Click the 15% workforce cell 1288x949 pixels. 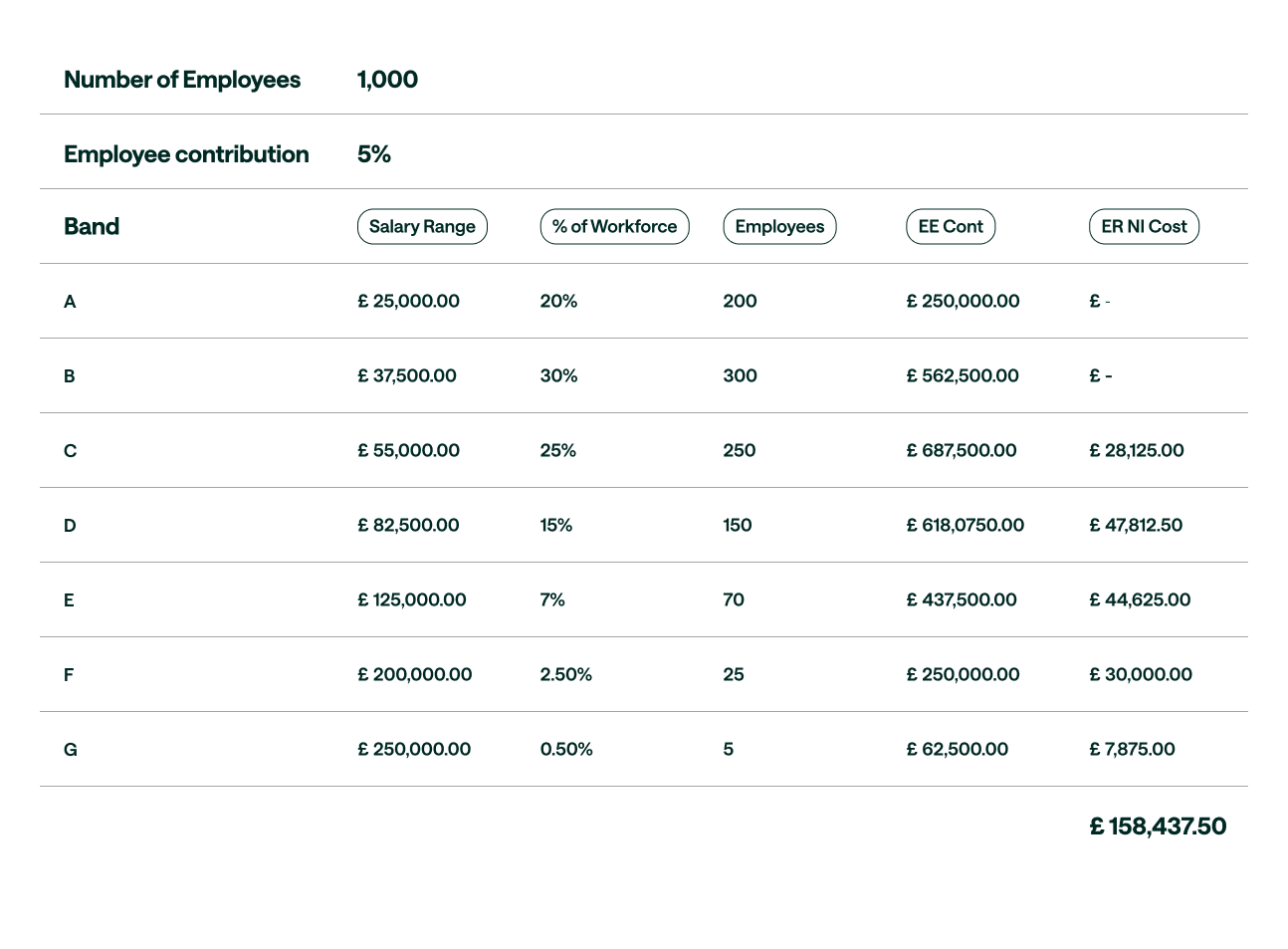point(556,525)
